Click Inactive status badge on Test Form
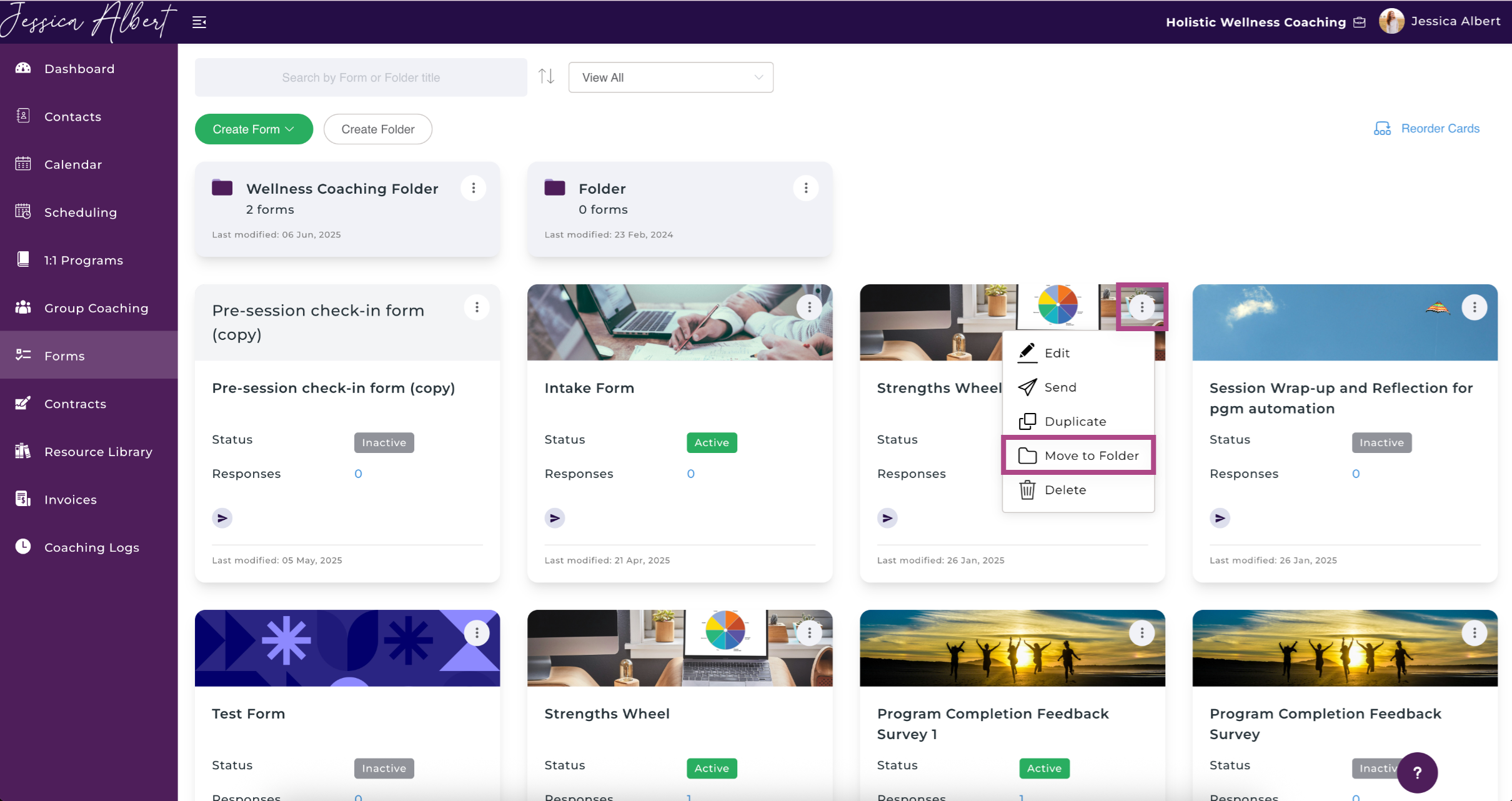This screenshot has height=801, width=1512. click(x=384, y=768)
